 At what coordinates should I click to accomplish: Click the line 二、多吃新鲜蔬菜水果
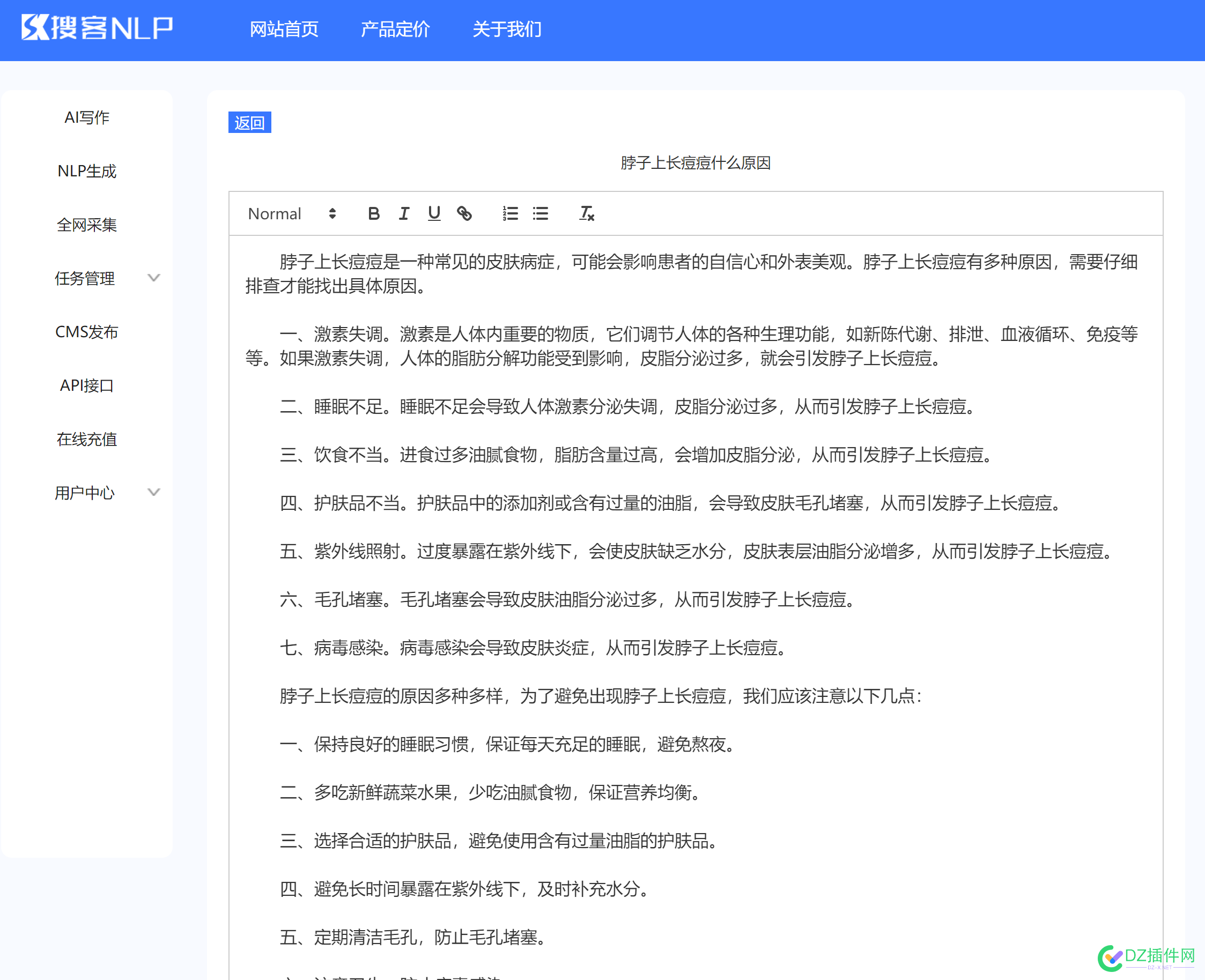click(491, 792)
